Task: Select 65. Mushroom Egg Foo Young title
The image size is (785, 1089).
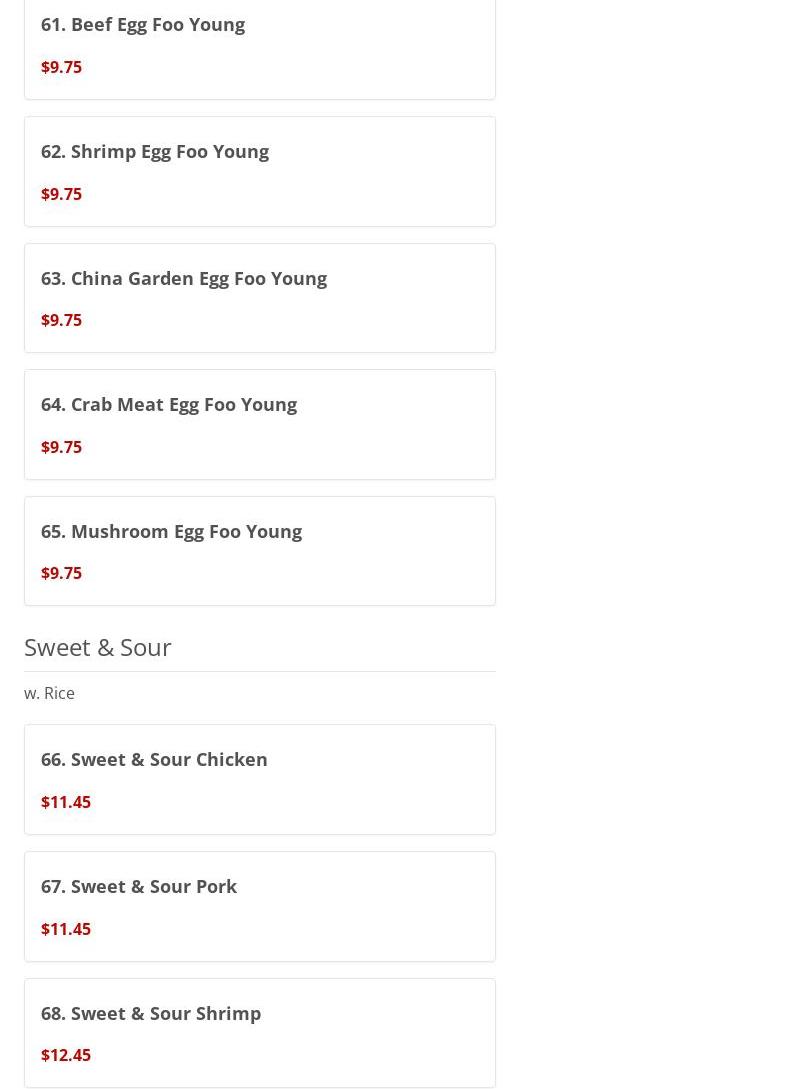Action: click(x=171, y=531)
